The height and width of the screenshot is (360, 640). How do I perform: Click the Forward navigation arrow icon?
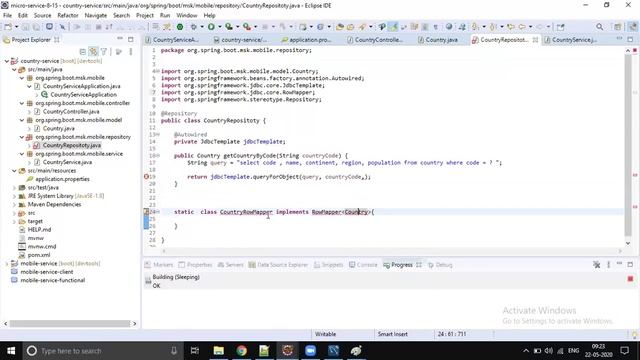coord(540,27)
